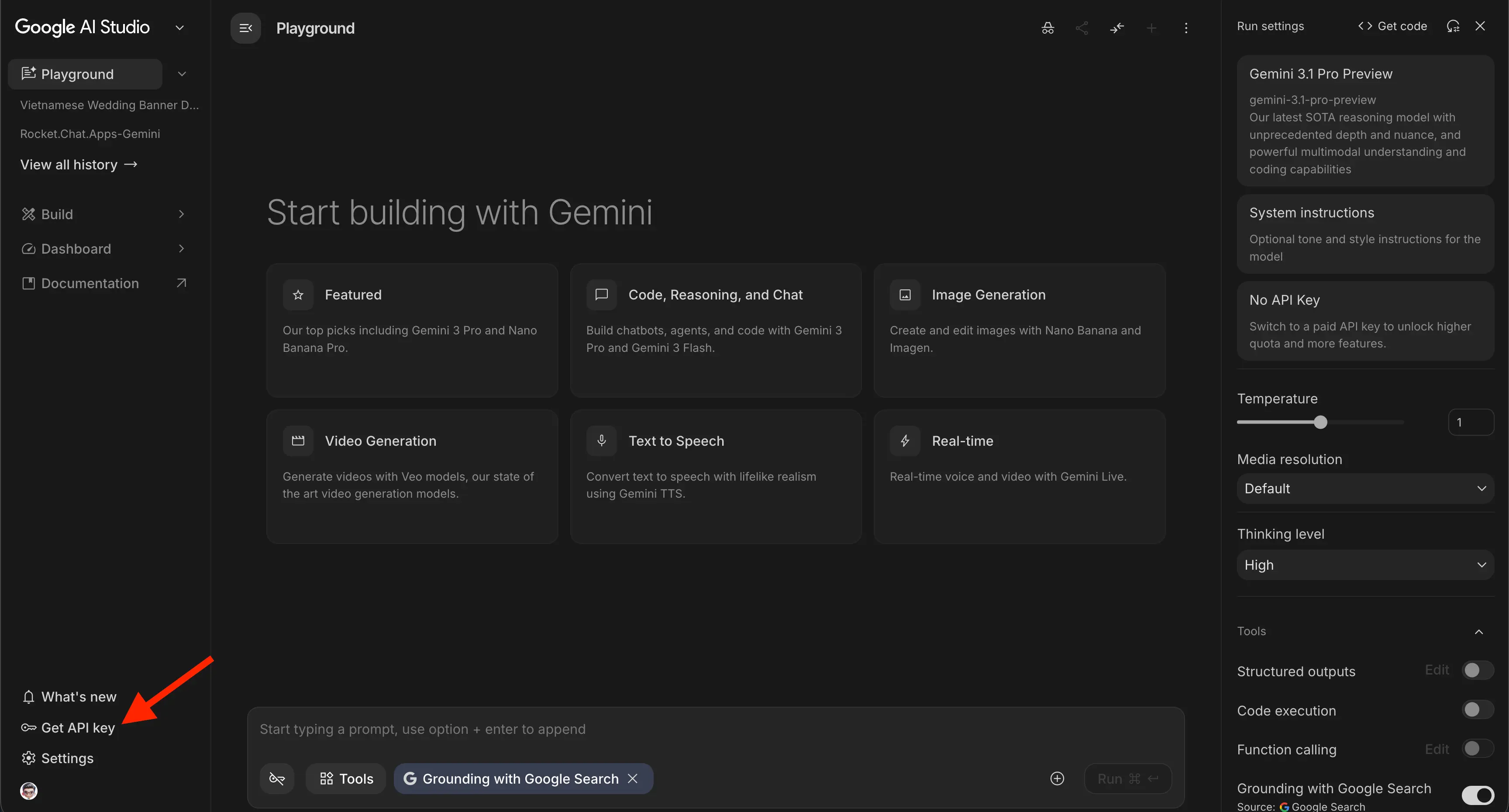Click the reset settings icon beside Get code
Viewport: 1509px width, 812px height.
[1453, 26]
